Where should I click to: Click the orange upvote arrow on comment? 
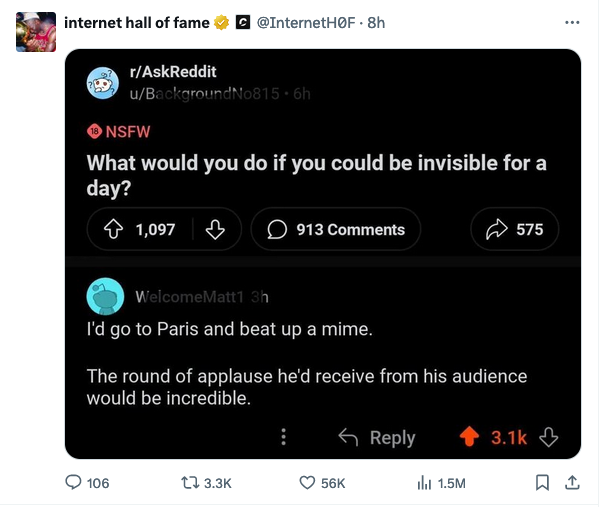tap(469, 437)
